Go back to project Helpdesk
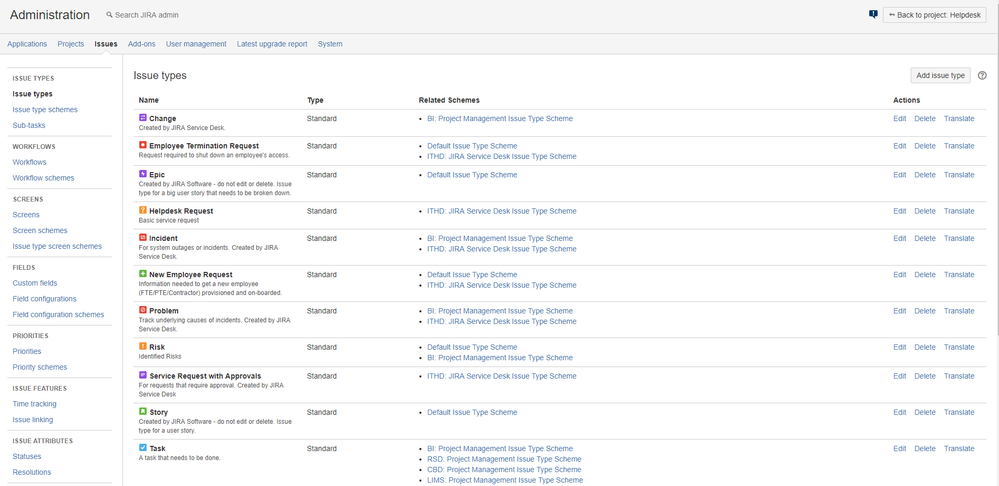This screenshot has height=486, width=999. [934, 15]
